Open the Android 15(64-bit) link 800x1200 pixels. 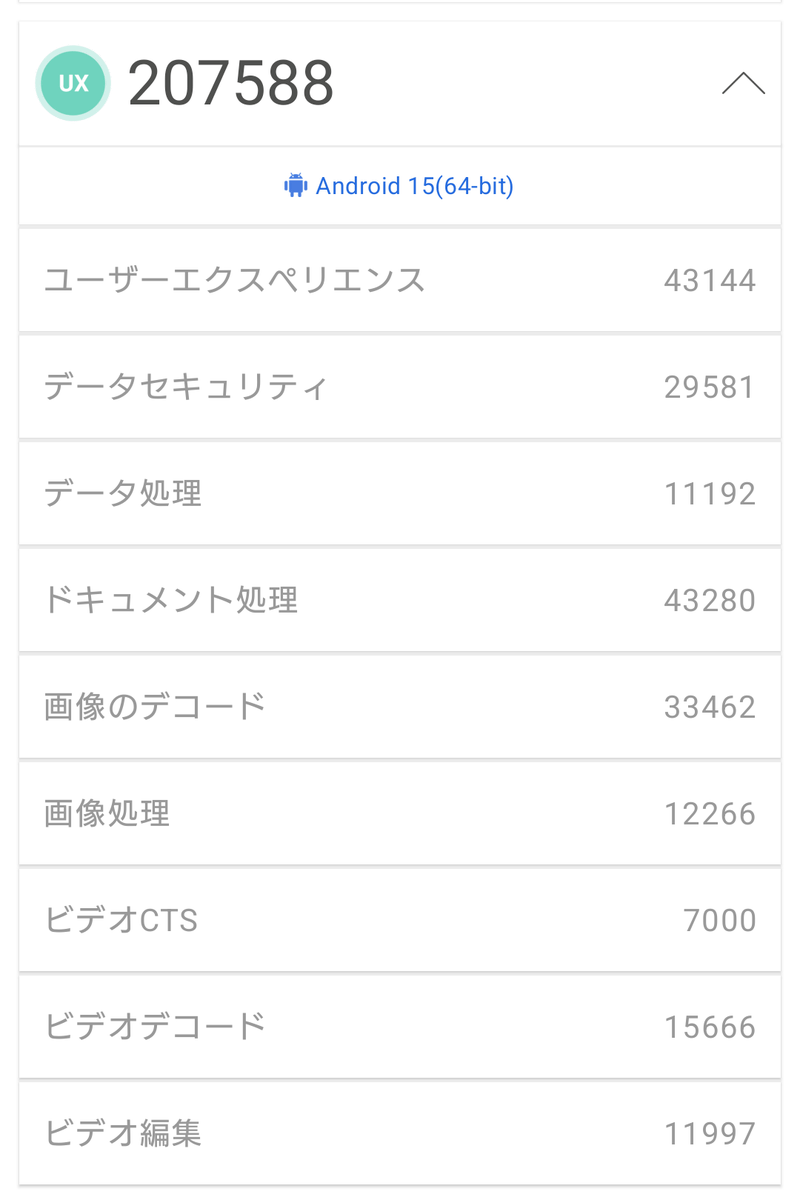tap(414, 186)
